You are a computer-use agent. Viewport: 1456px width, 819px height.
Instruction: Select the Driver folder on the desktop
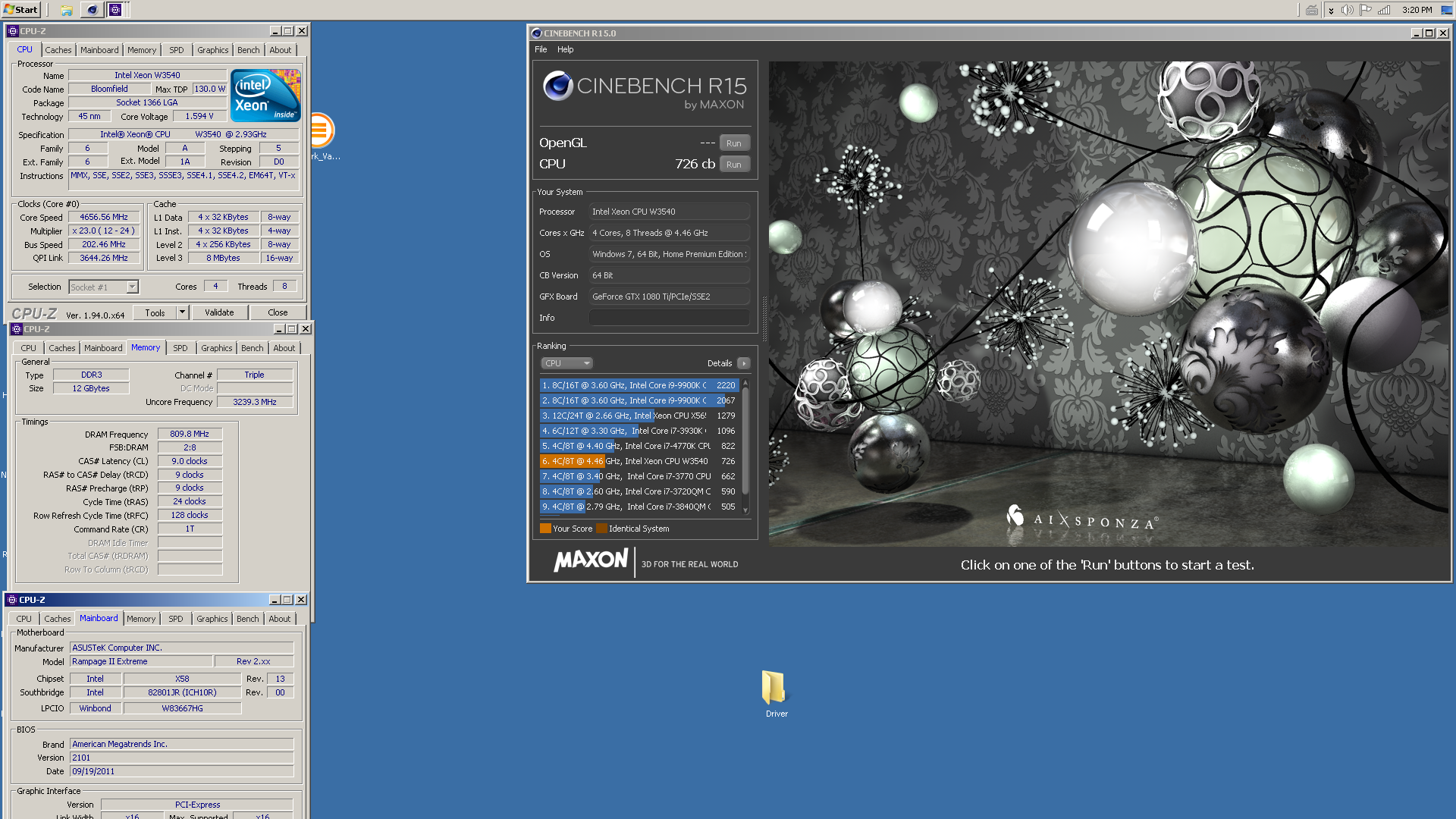click(776, 693)
